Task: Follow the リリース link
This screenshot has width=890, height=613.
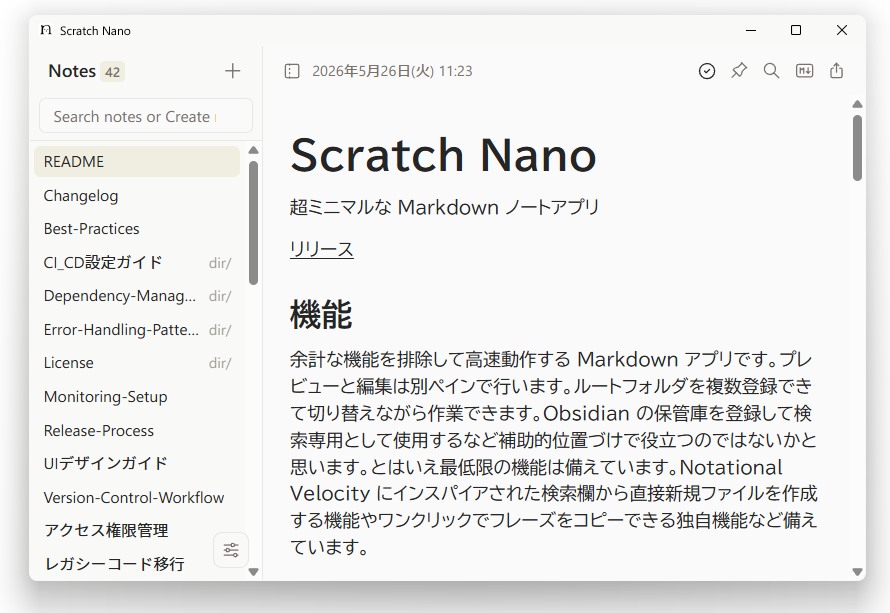Action: 322,249
